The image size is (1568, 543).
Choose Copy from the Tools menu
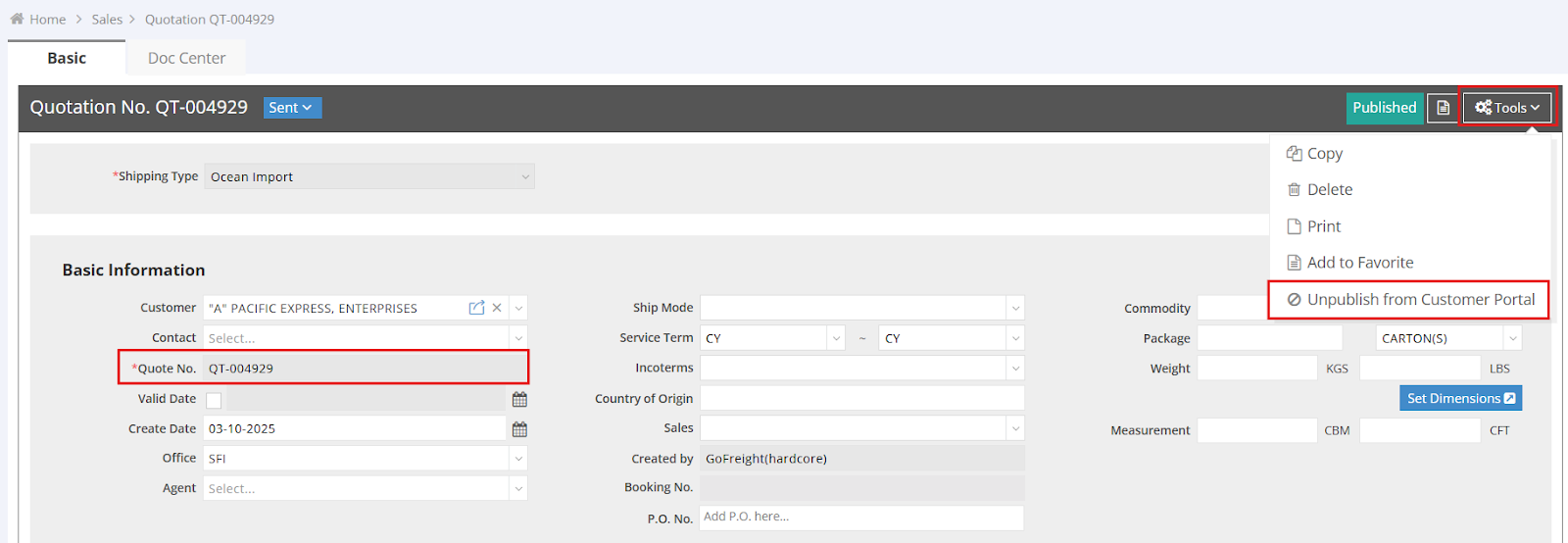click(1324, 154)
